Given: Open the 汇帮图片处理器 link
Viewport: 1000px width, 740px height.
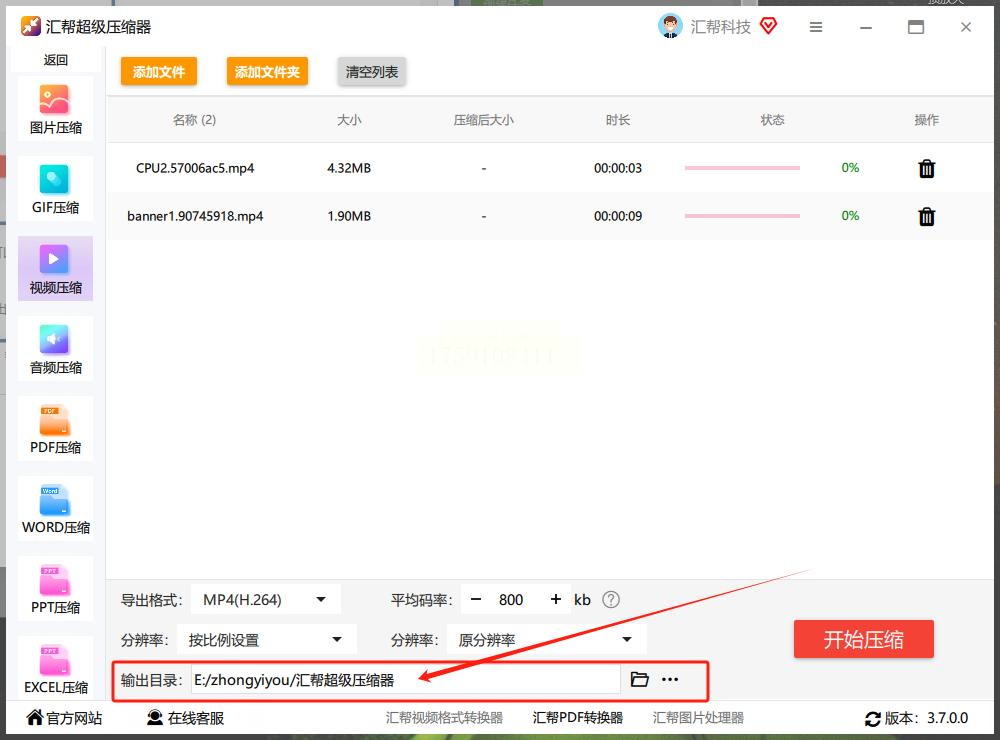Looking at the screenshot, I should pyautogui.click(x=698, y=718).
